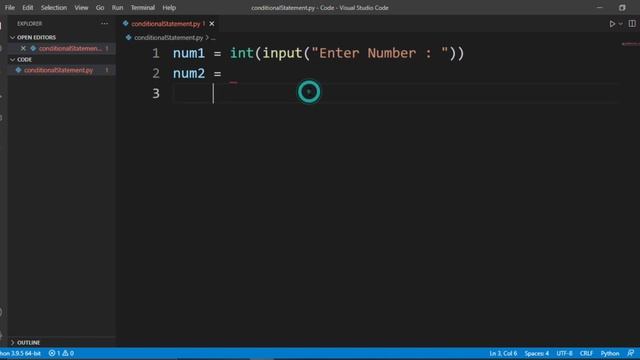The height and width of the screenshot is (360, 640).
Task: Click Python file icon on the editor tab
Action: pos(126,24)
